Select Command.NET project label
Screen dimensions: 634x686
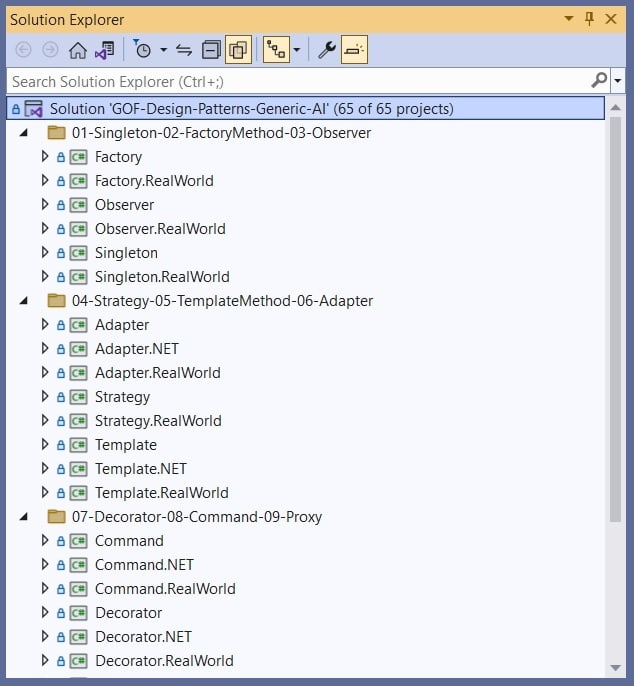144,565
